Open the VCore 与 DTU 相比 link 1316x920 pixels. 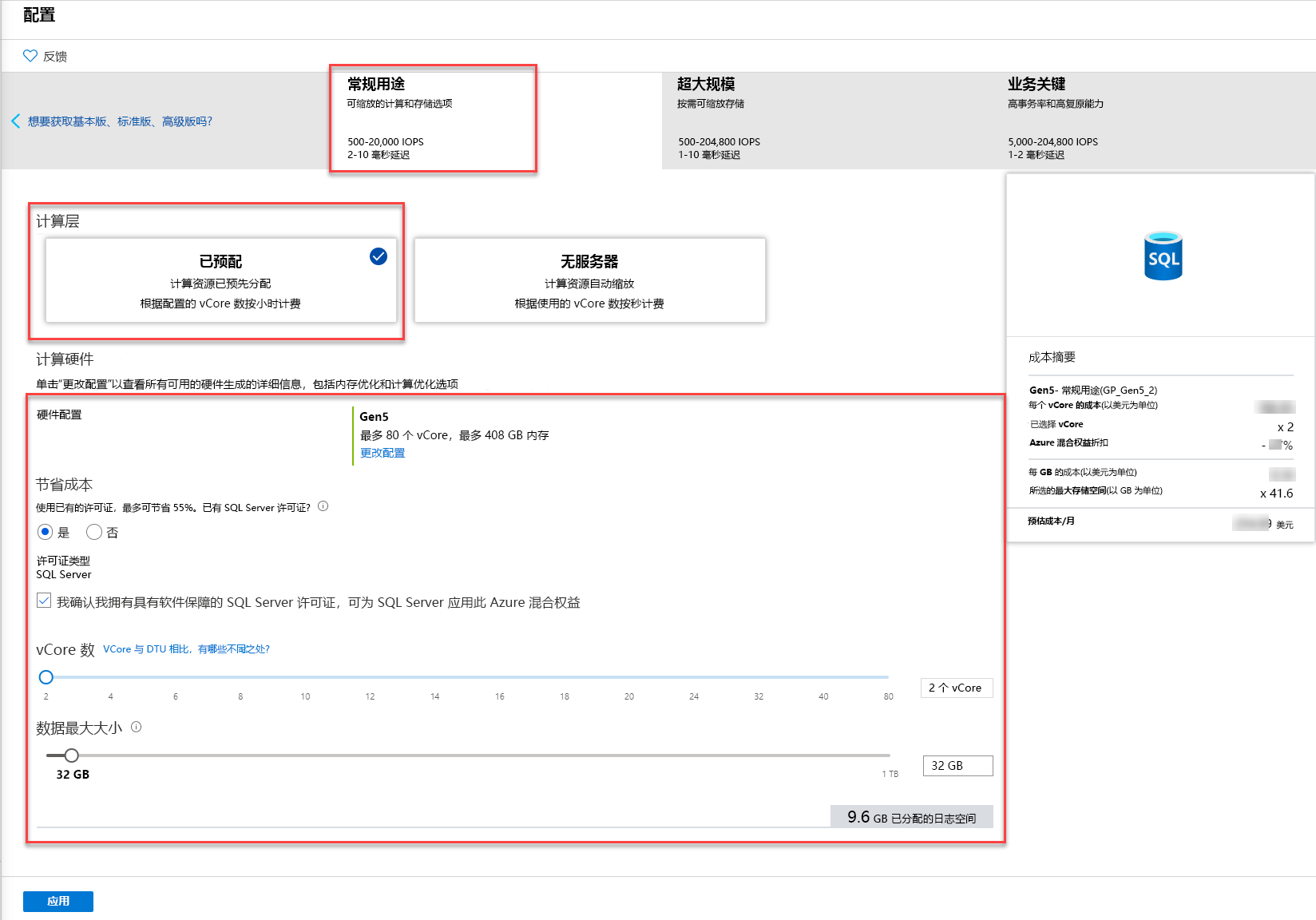pyautogui.click(x=187, y=649)
